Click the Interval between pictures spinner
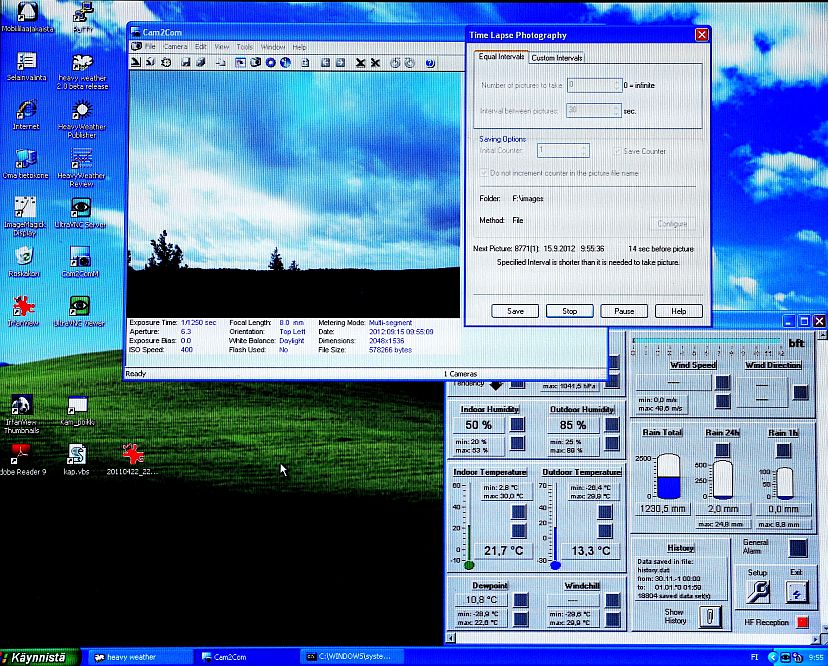The image size is (828, 666). click(x=615, y=110)
